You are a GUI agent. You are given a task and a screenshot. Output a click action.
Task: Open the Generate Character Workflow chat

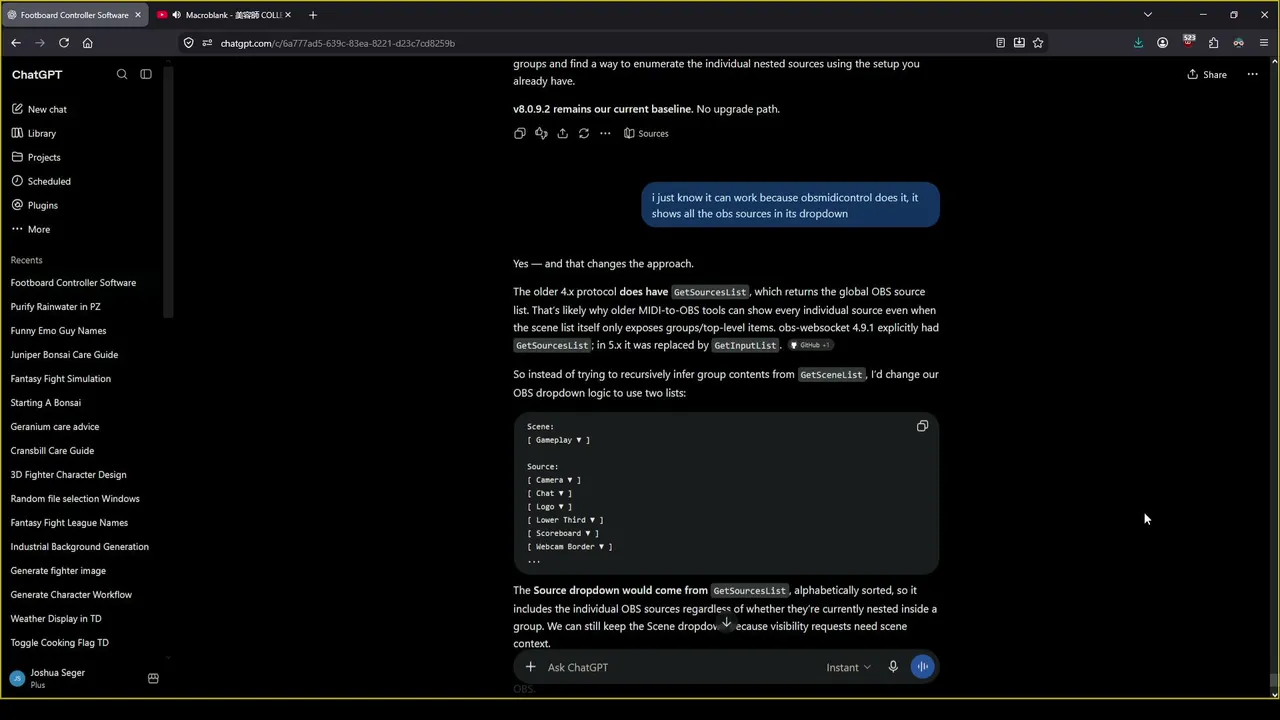click(71, 595)
